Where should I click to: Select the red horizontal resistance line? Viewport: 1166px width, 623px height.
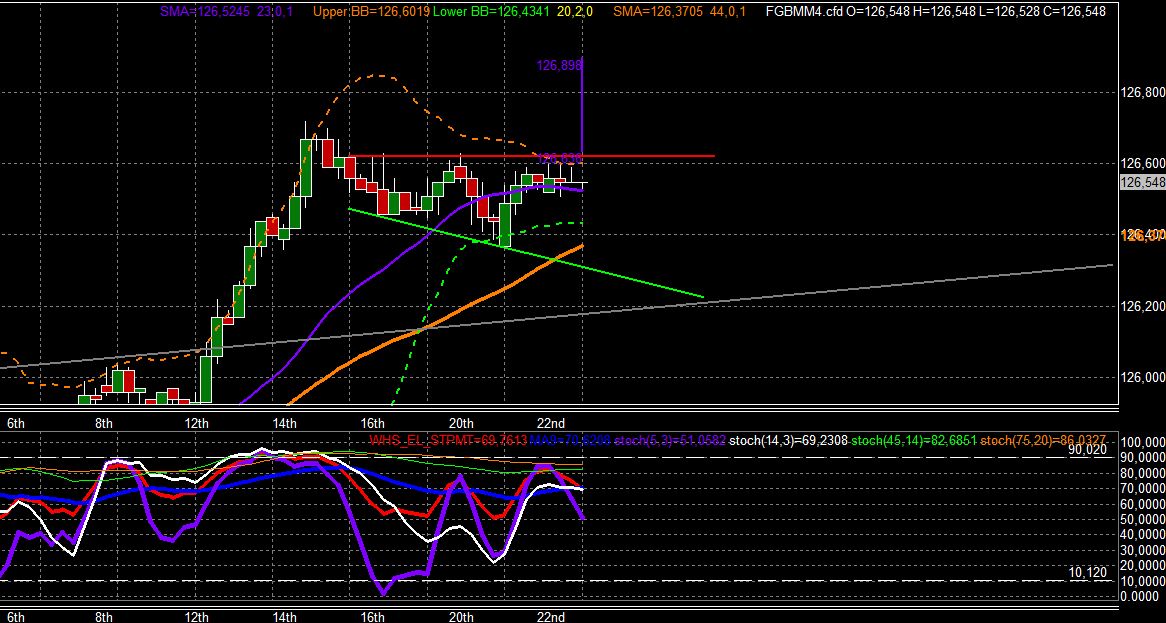tap(532, 156)
